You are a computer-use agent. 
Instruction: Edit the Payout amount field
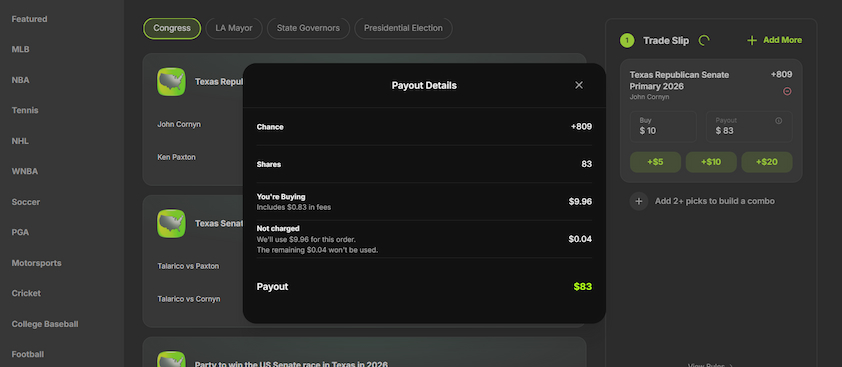pyautogui.click(x=749, y=126)
